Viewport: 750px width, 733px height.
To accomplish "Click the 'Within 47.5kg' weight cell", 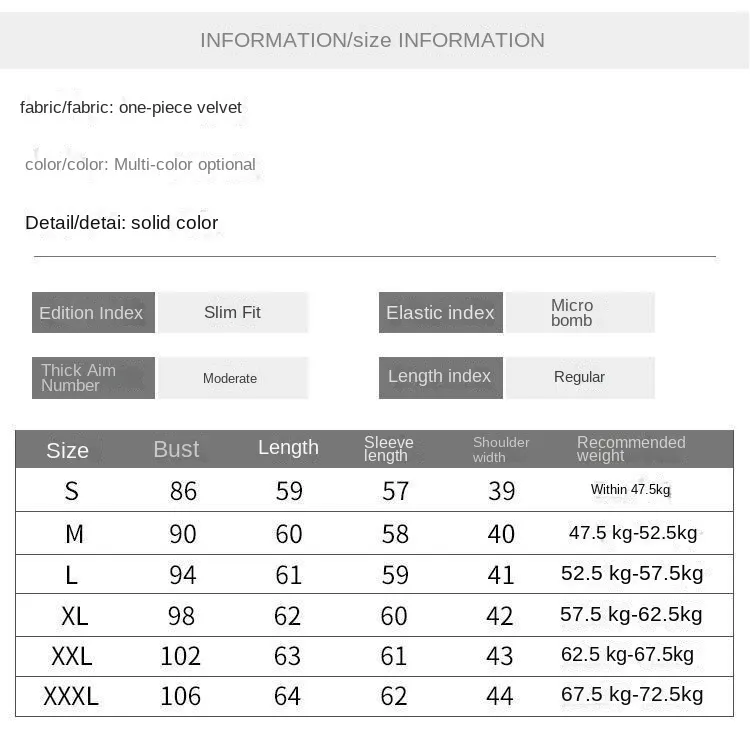I will [630, 489].
